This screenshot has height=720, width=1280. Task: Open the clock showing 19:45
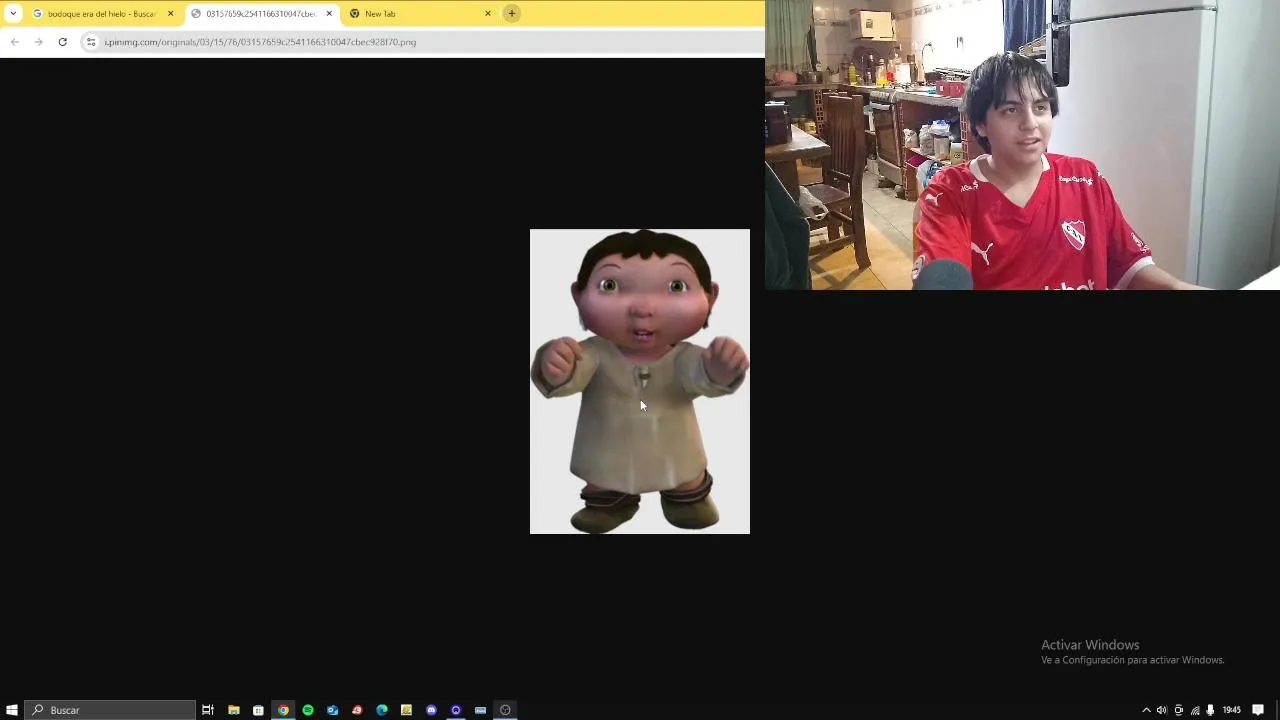pyautogui.click(x=1232, y=710)
